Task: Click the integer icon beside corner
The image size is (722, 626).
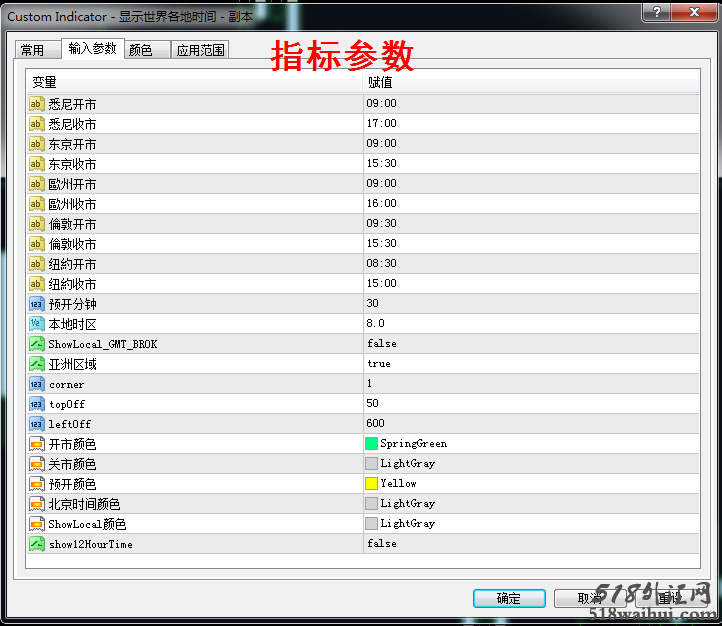Action: pos(36,384)
